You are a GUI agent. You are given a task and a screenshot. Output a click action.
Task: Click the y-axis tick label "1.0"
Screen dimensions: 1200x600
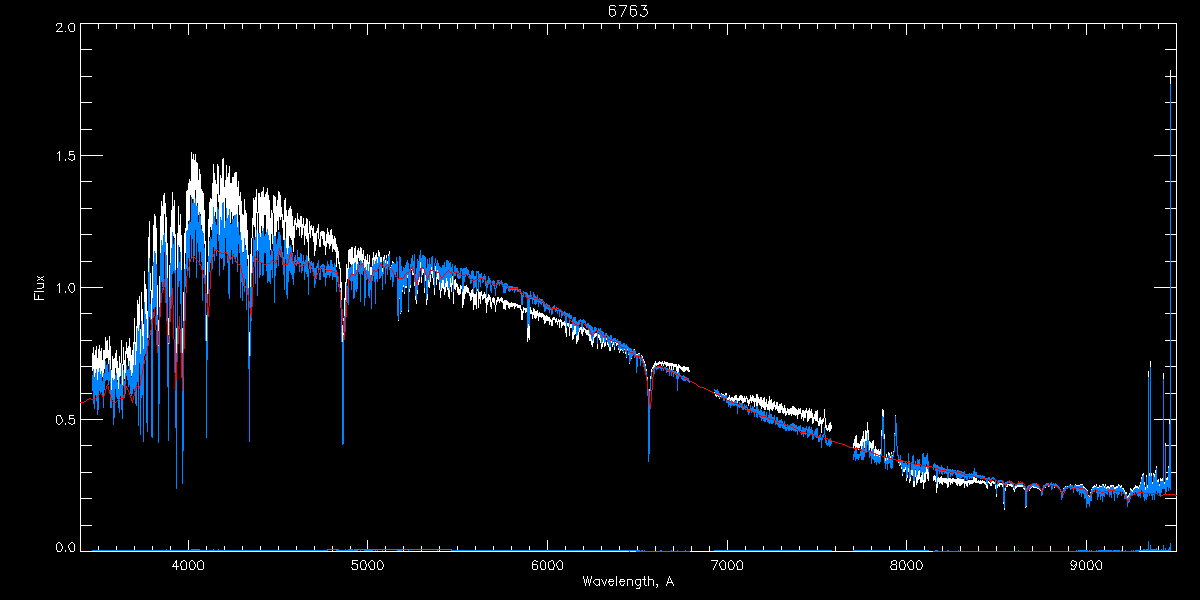click(67, 288)
